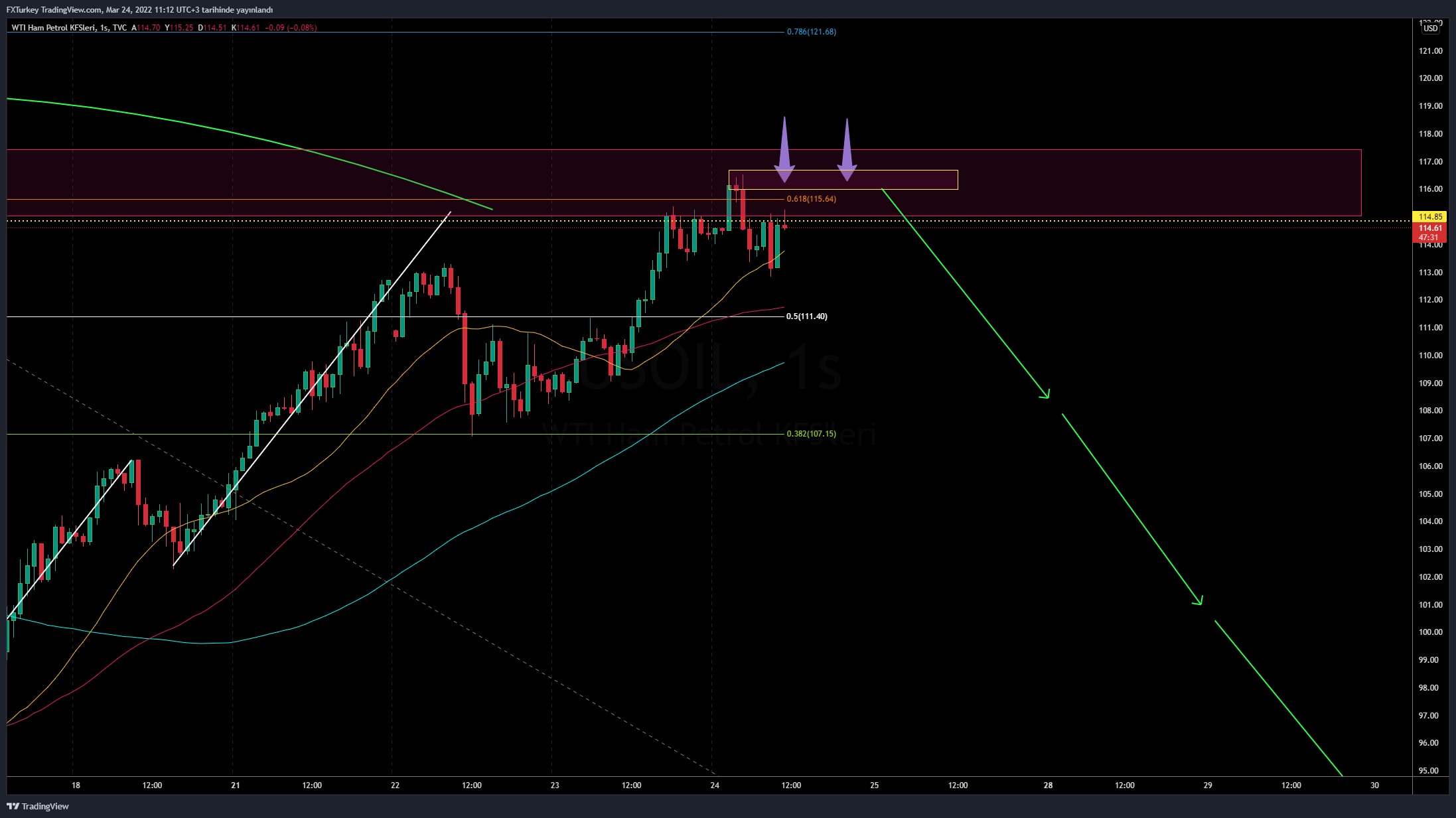This screenshot has height=818, width=1456.
Task: Click the 121.00 price axis label
Action: coord(1430,51)
